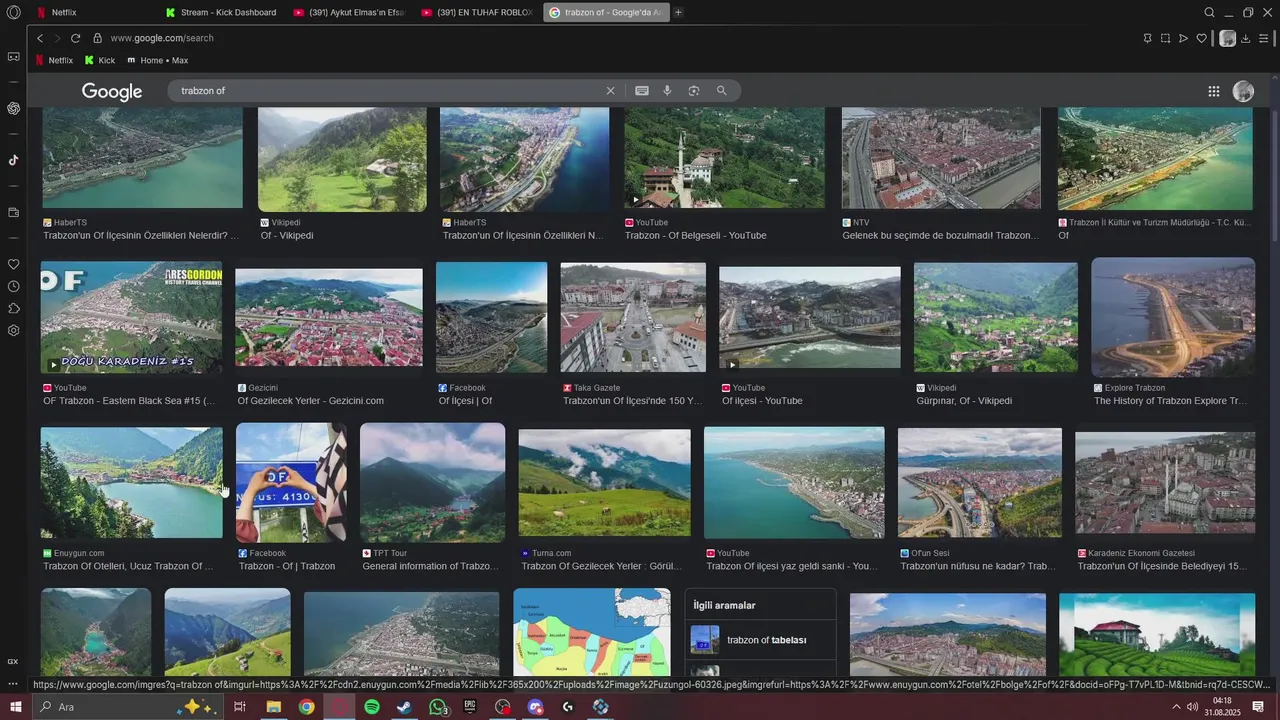Go back with the browser back arrow
The width and height of the screenshot is (1280, 720).
point(40,38)
